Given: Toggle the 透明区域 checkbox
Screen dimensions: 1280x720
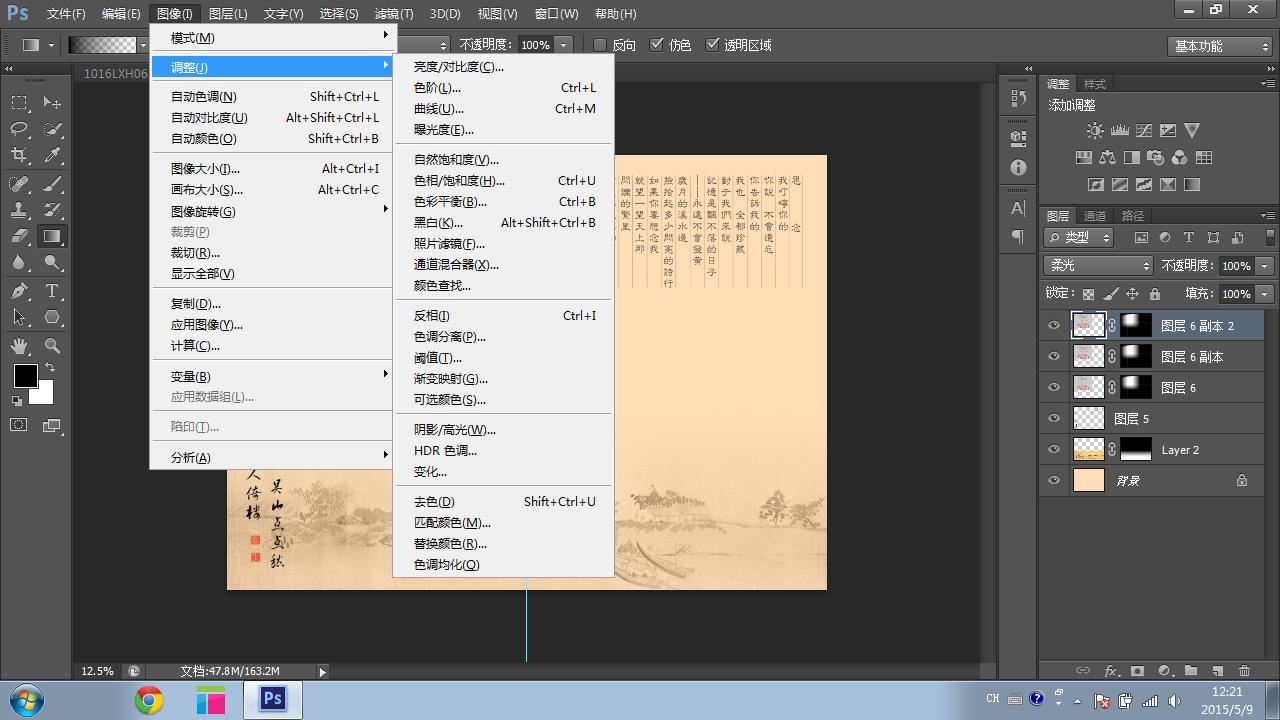Looking at the screenshot, I should pyautogui.click(x=713, y=45).
